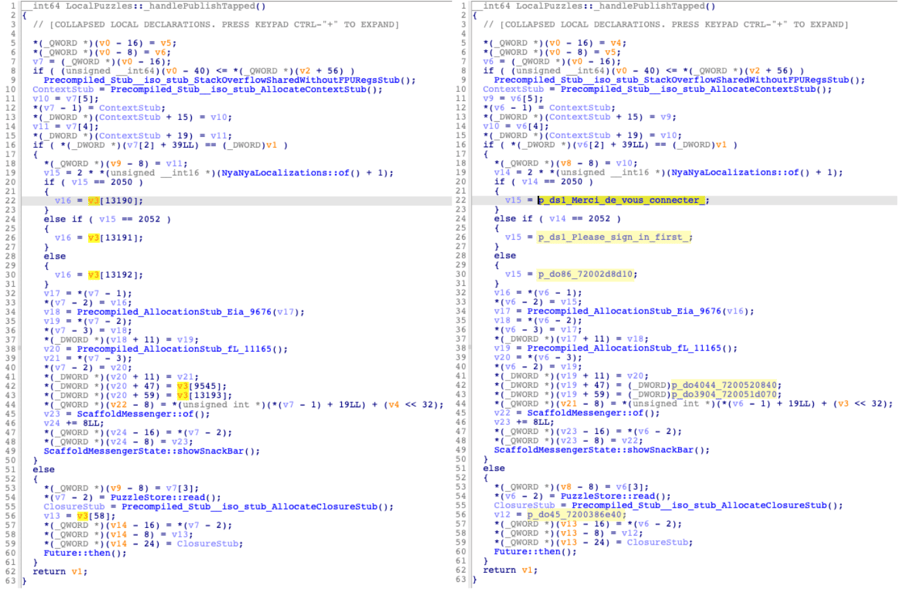
Task: Open Future::then() call in right pane
Action: (x=535, y=552)
